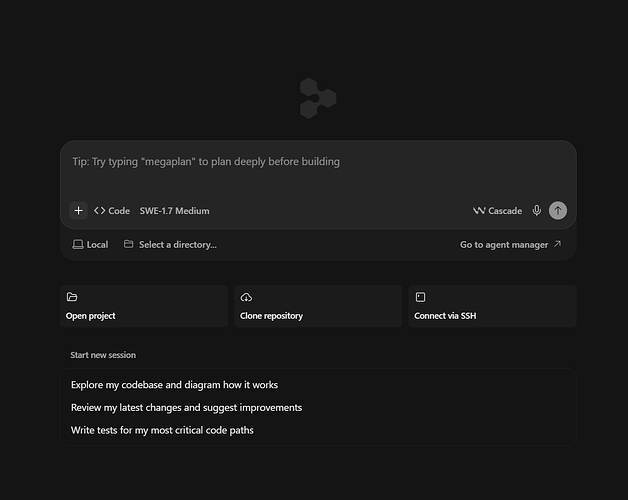Follow Go to agent manager link
Image resolution: width=628 pixels, height=500 pixels.
pos(511,244)
